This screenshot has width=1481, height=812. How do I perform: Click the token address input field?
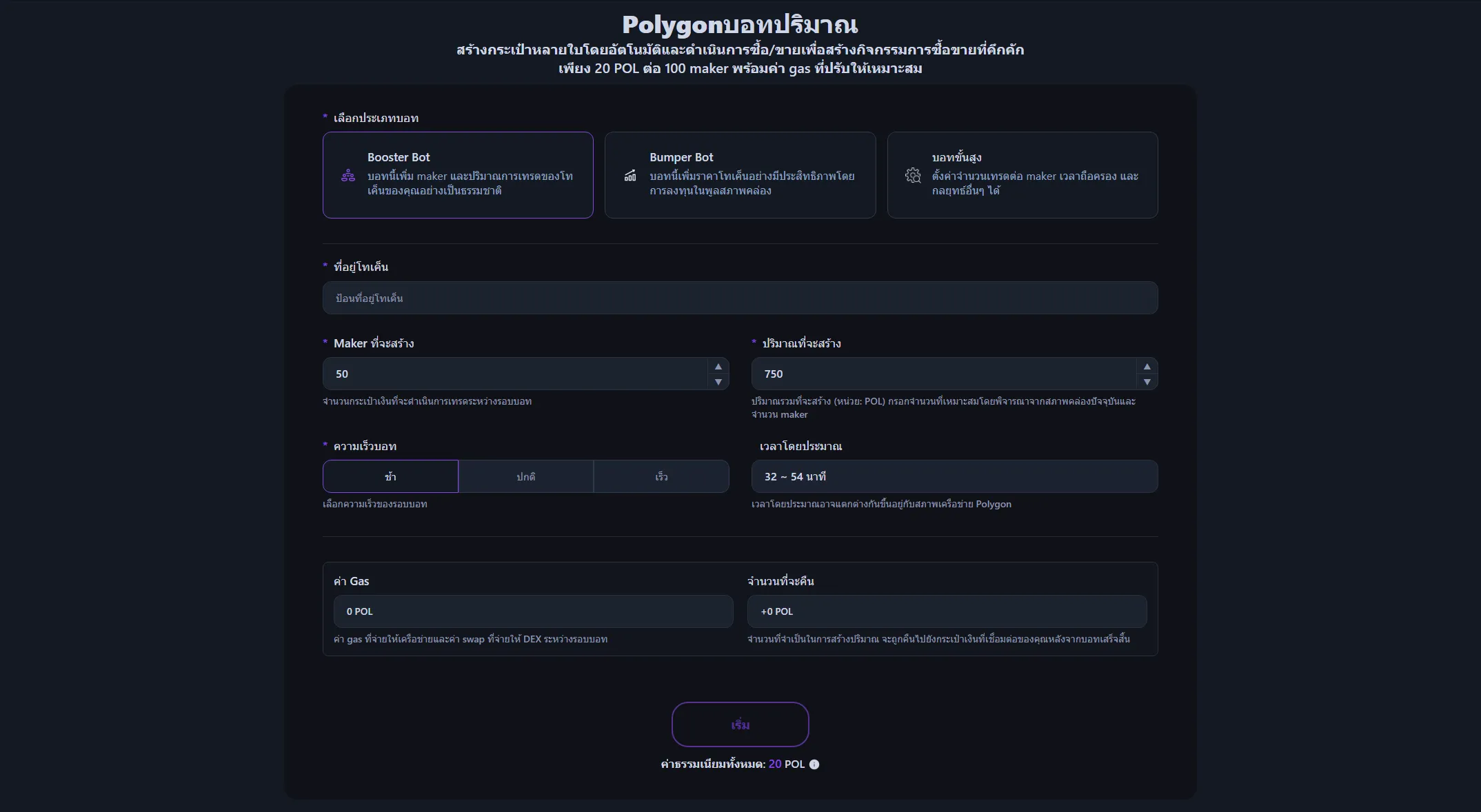(x=740, y=298)
